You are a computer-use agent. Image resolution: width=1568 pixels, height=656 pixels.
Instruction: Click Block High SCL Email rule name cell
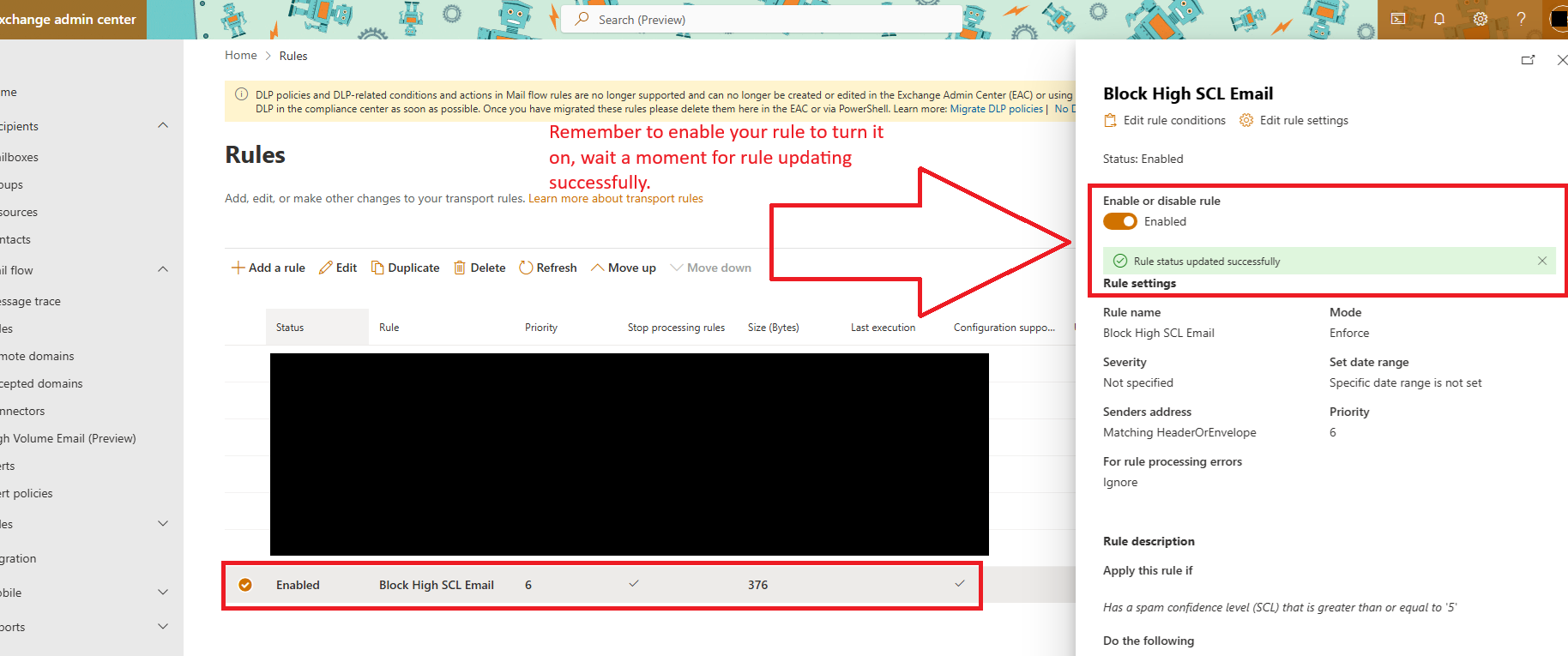point(437,585)
